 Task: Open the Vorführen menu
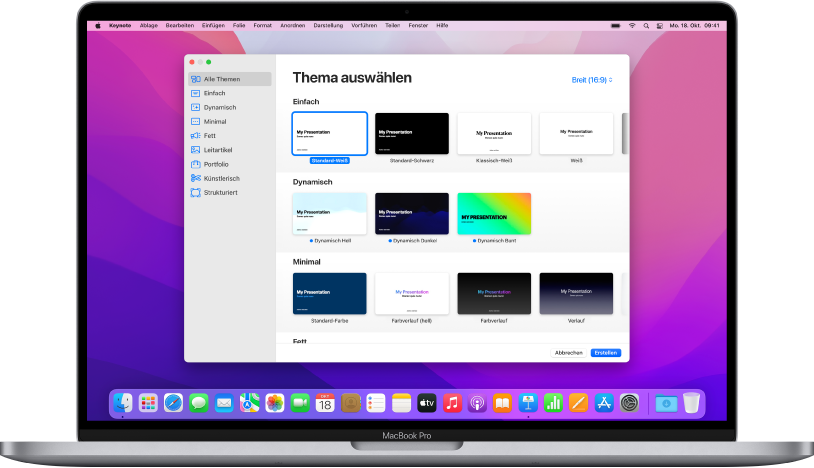(x=364, y=25)
